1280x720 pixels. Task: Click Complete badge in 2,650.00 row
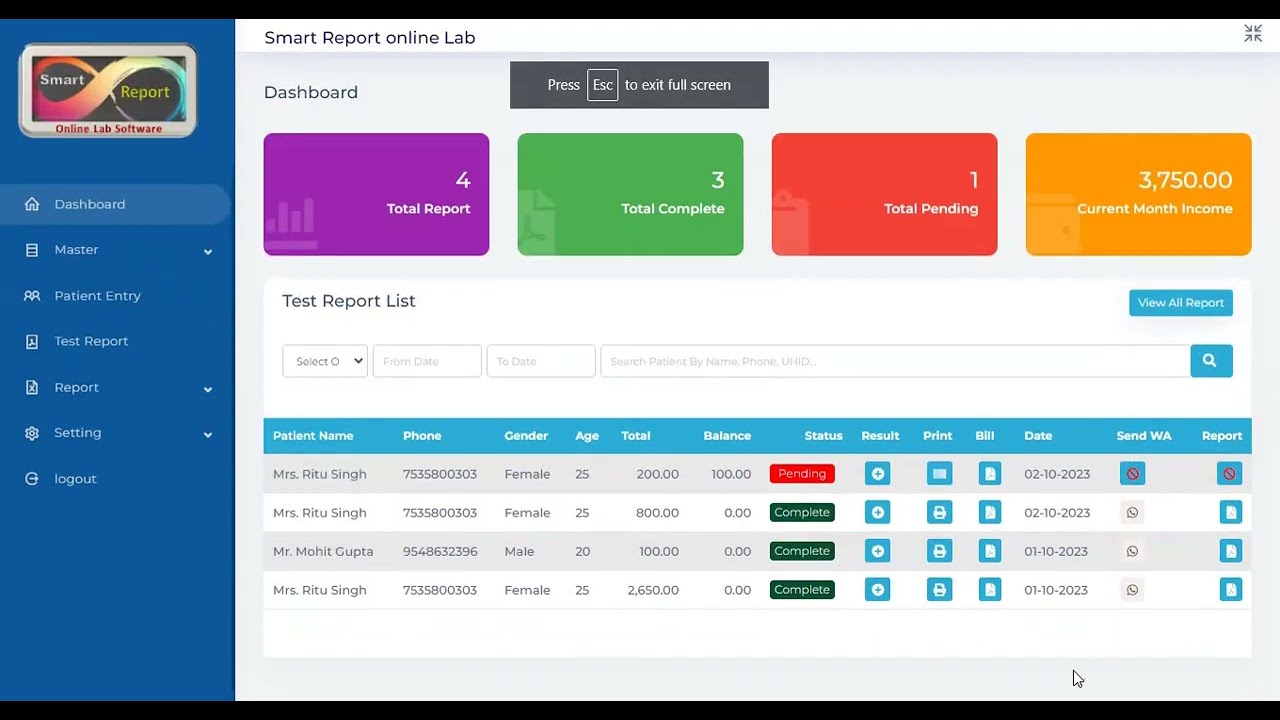pos(802,590)
